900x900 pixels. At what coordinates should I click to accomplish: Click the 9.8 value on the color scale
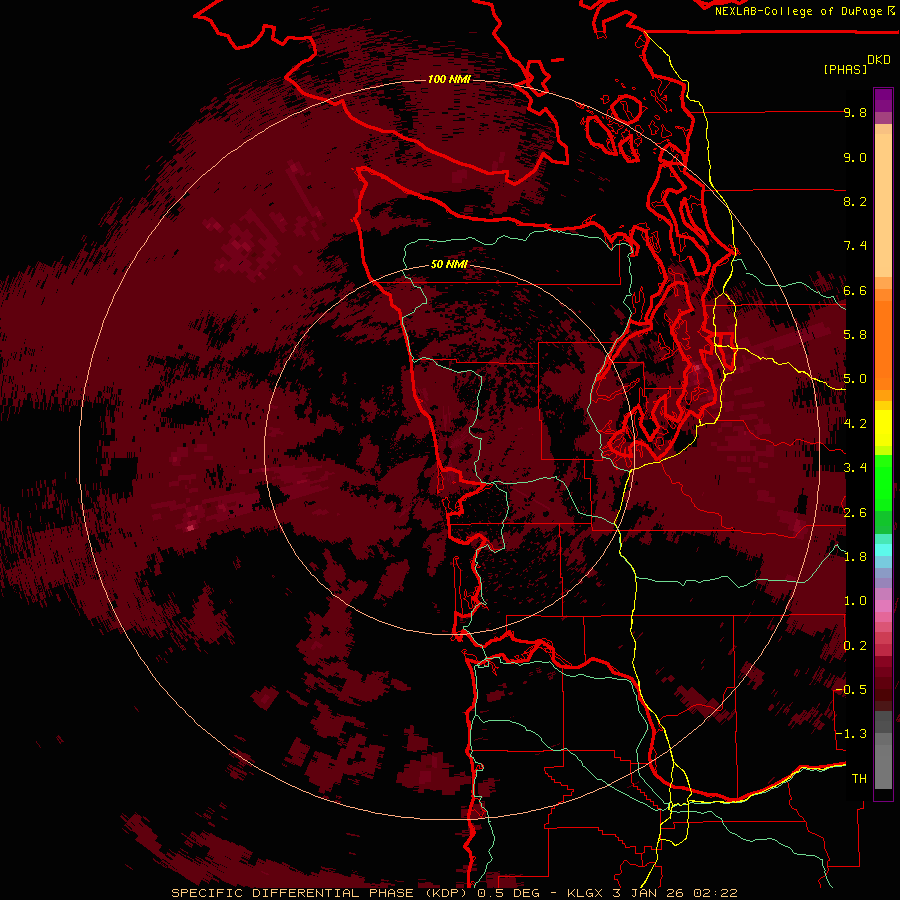point(855,113)
